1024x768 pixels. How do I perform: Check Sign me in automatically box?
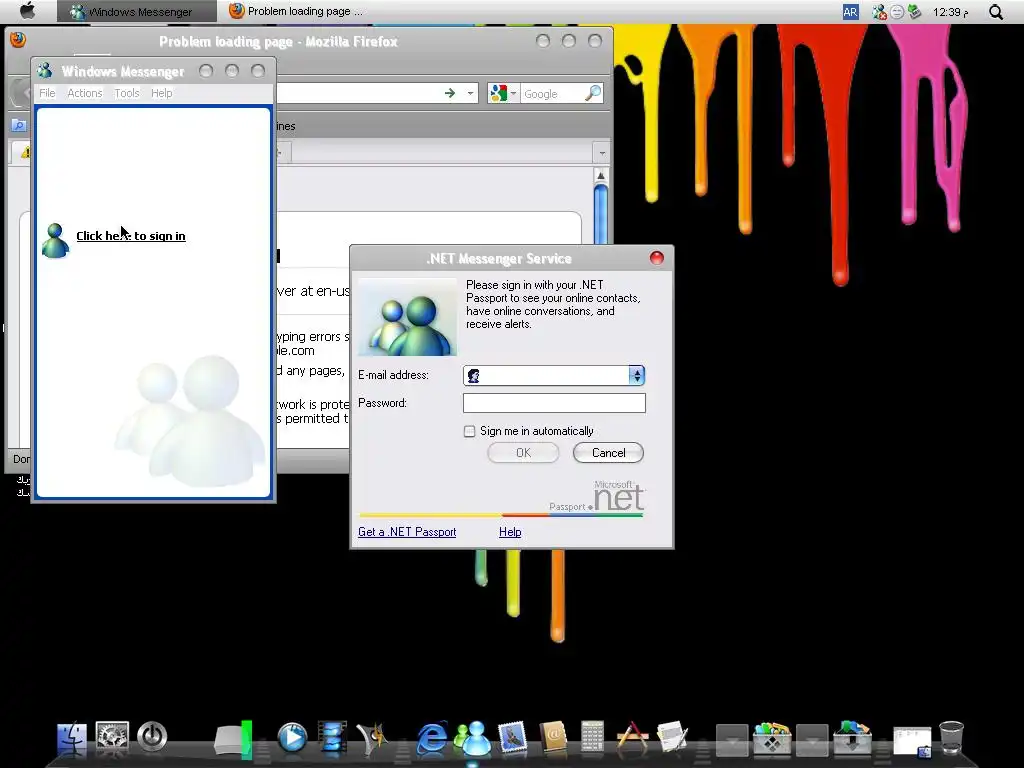click(469, 431)
